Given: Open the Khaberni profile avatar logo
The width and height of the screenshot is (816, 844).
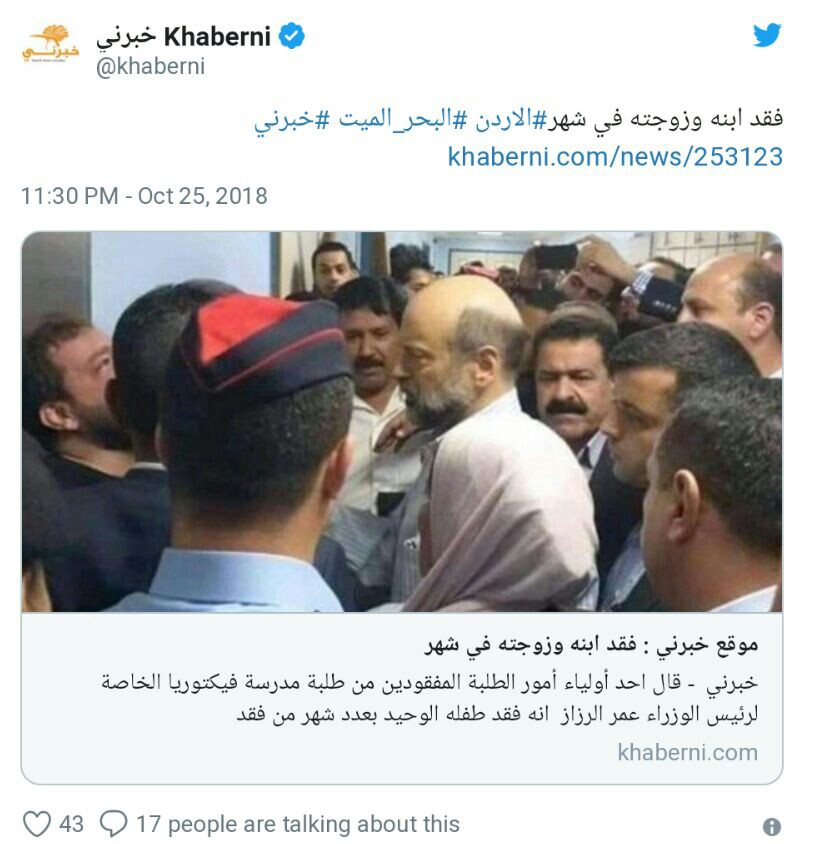Looking at the screenshot, I should tap(51, 44).
